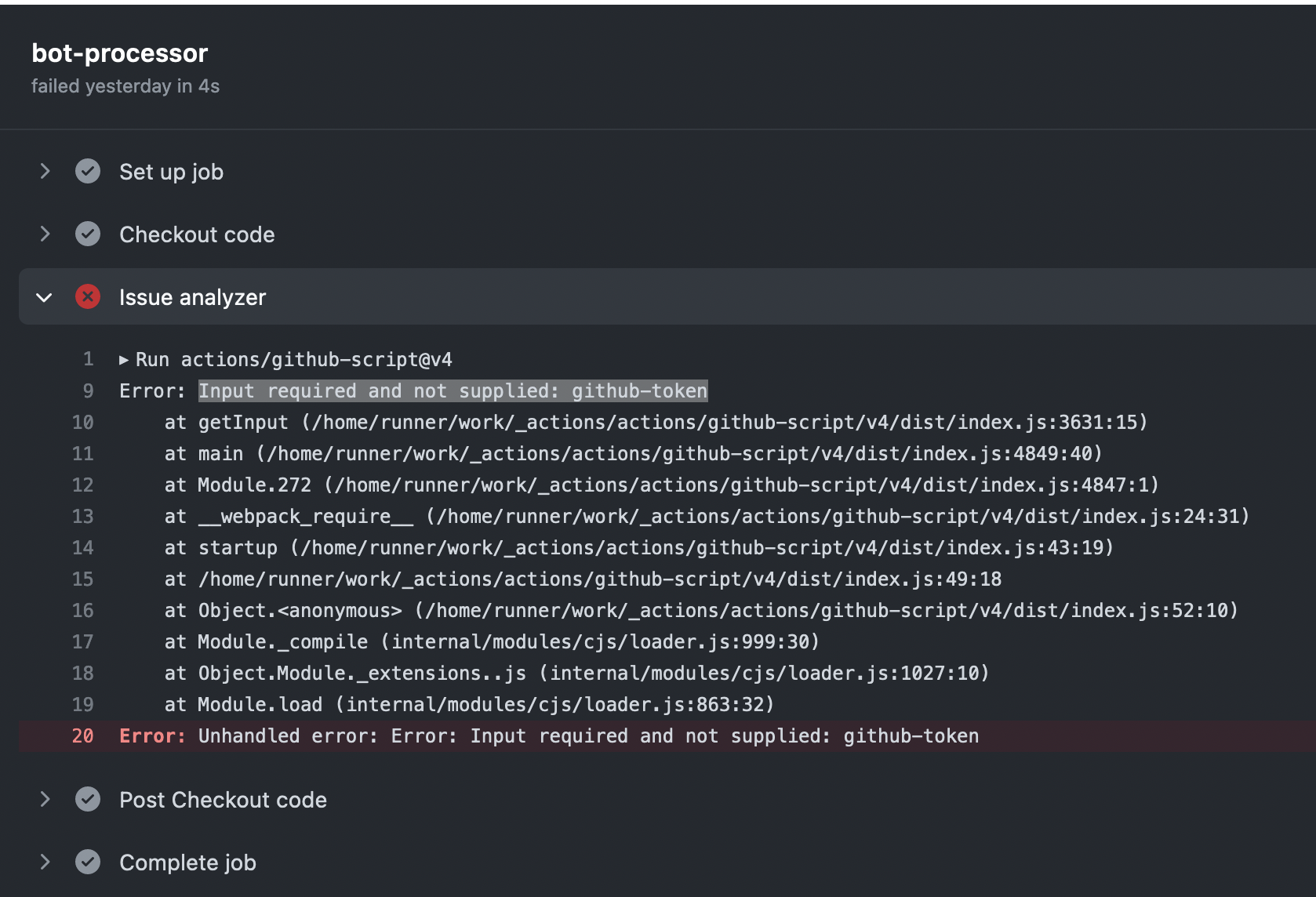This screenshot has height=897, width=1316.
Task: Select line number 9 in the log
Action: 88,390
